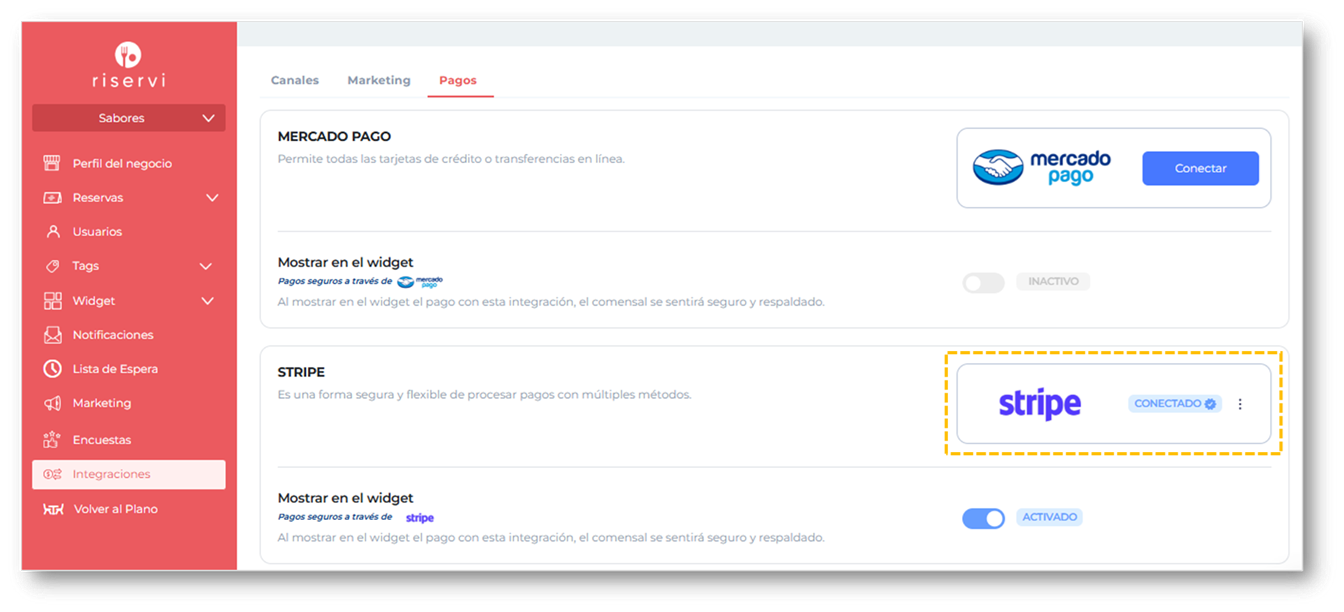
Task: Click the Marketing megaphone icon in sidebar
Action: coord(53,404)
